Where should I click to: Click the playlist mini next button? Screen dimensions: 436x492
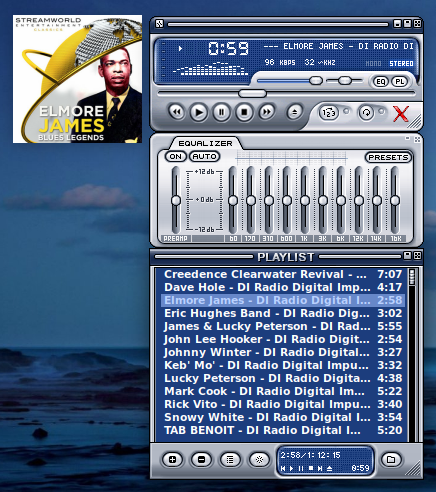pyautogui.click(x=320, y=468)
